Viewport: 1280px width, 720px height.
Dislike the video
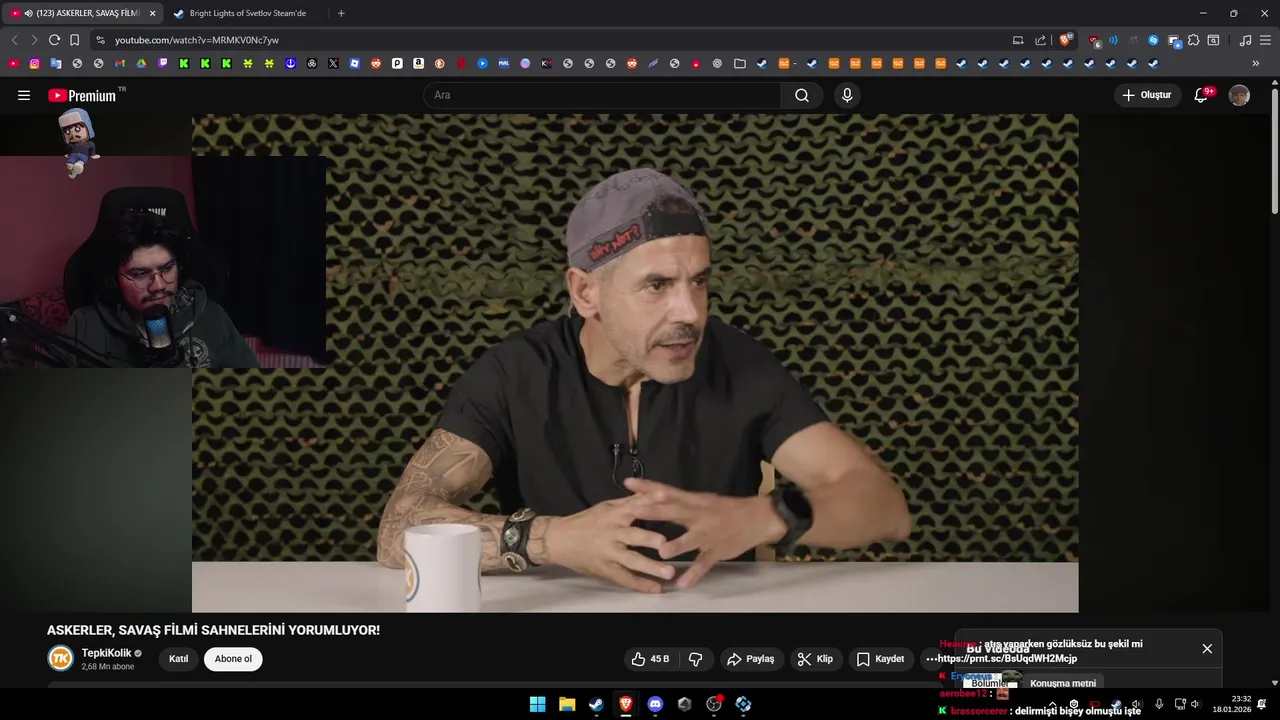(696, 659)
